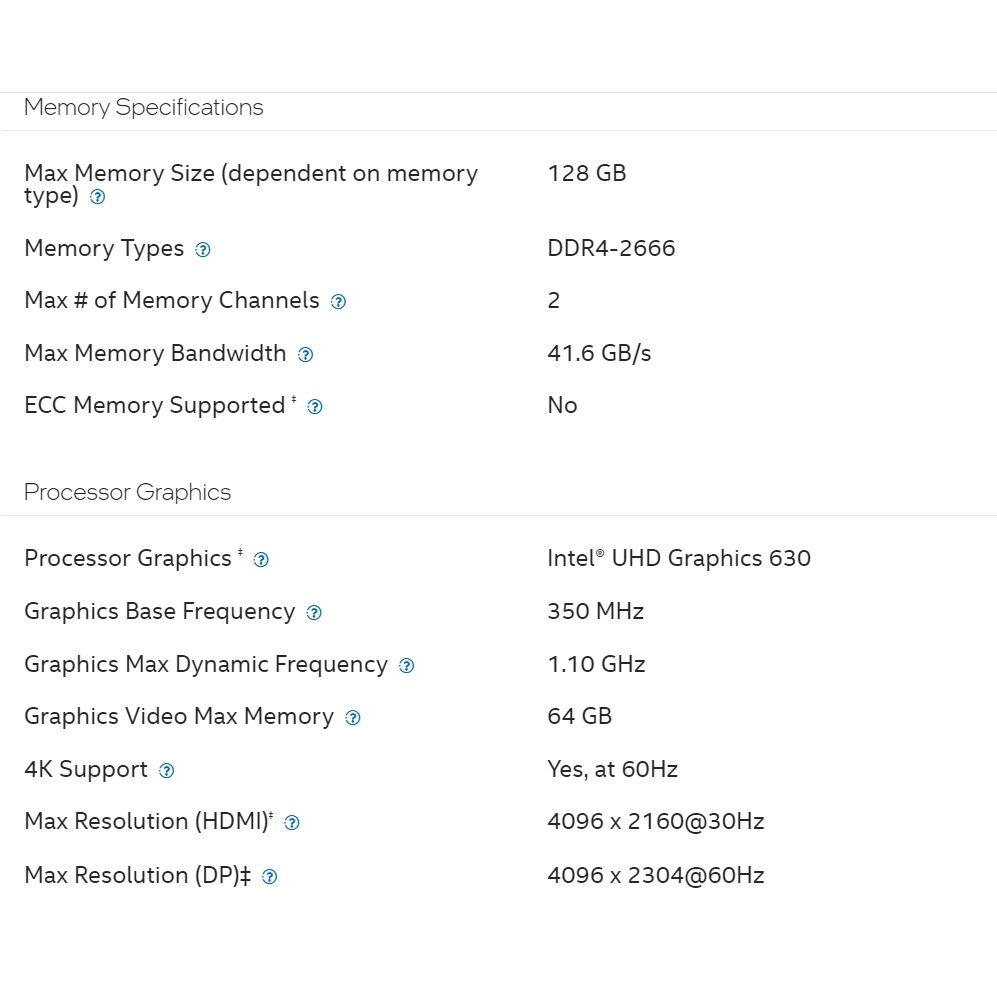Image resolution: width=997 pixels, height=997 pixels.
Task: Click Graphics Max Dynamic Frequency info icon
Action: coord(406,666)
